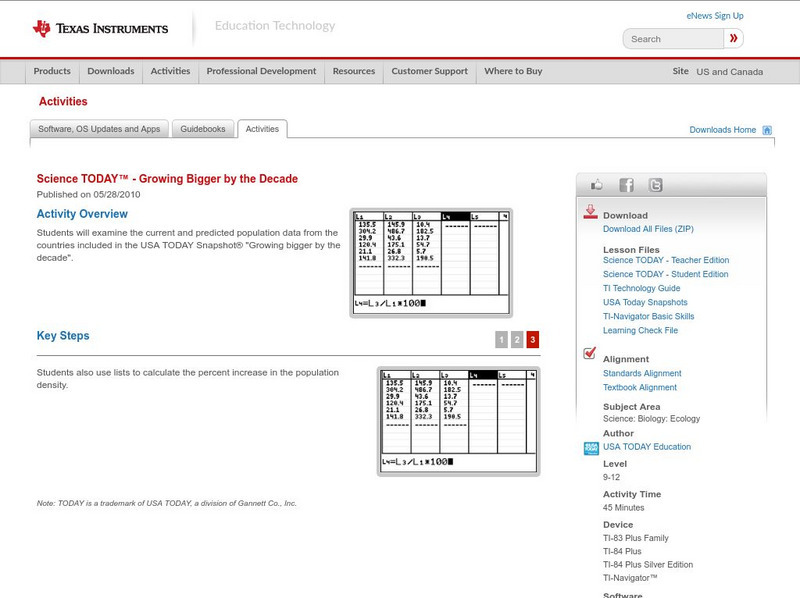The width and height of the screenshot is (800, 598).
Task: Click the thumbs-up like icon
Action: pos(596,185)
